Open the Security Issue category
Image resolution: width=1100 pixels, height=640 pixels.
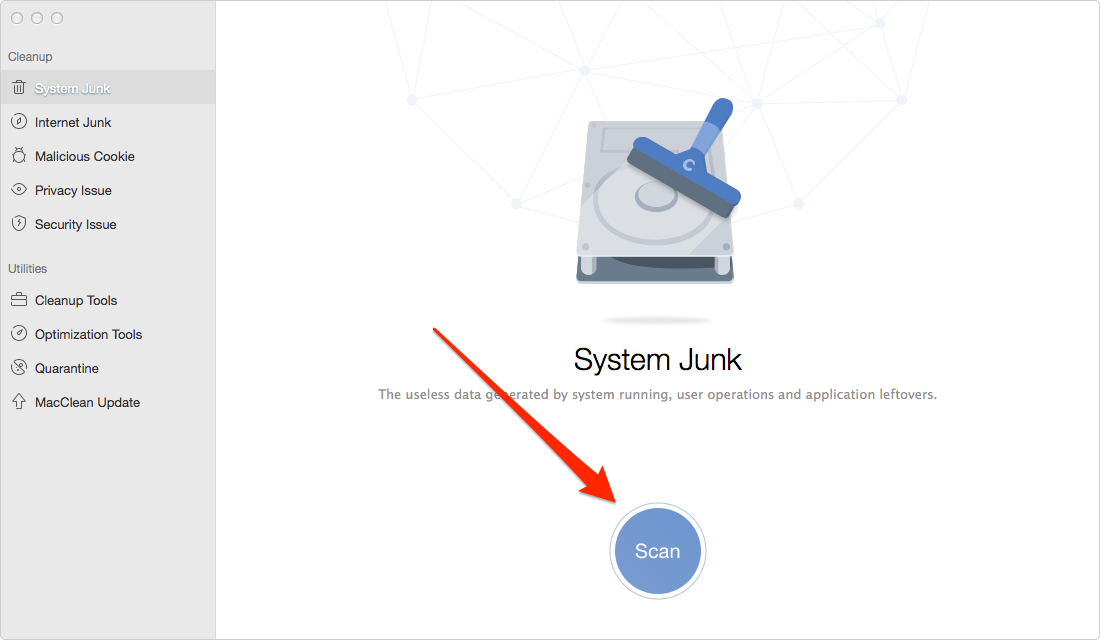tap(107, 224)
